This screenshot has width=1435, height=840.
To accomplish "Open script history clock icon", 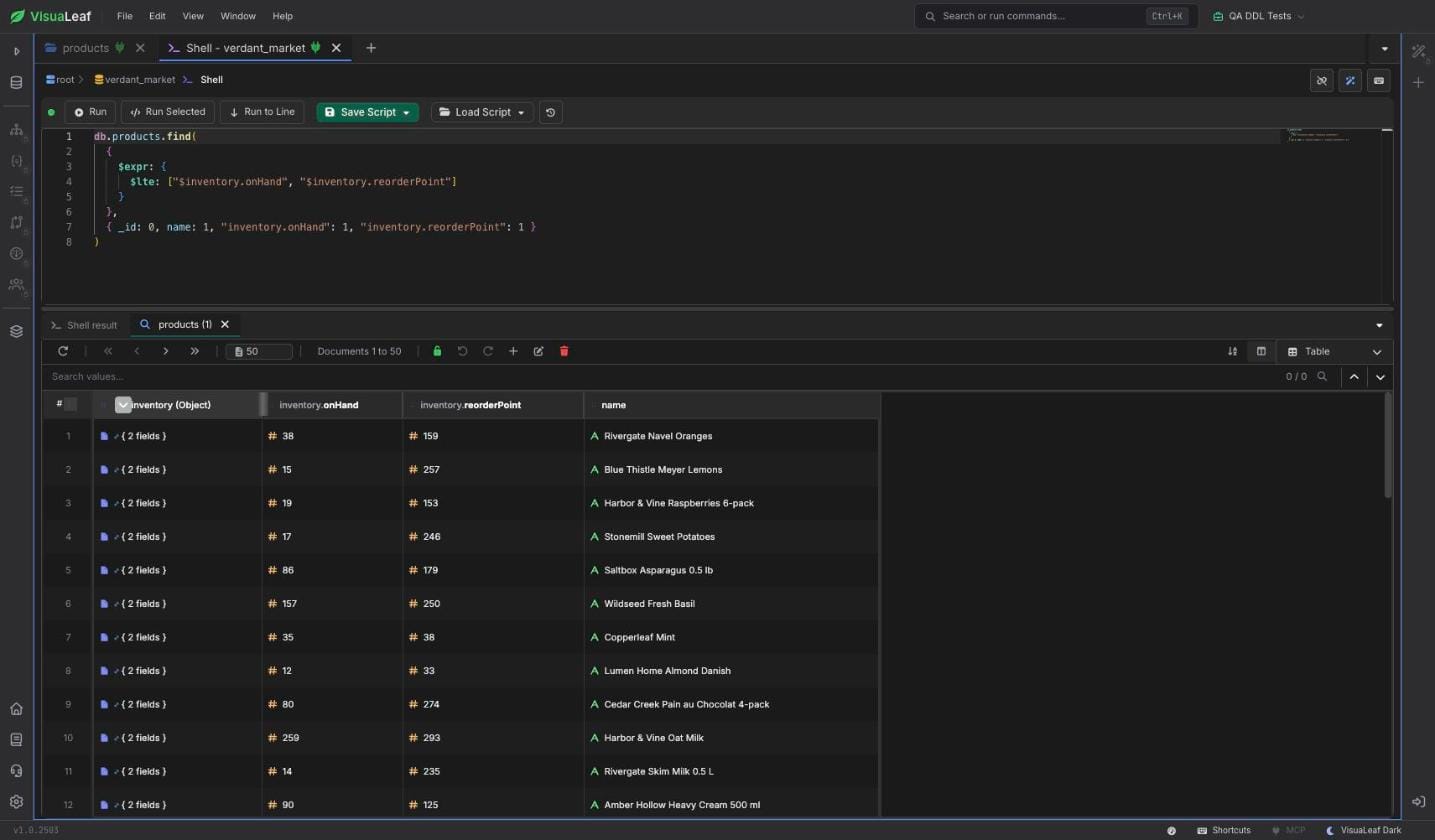I will pos(550,112).
